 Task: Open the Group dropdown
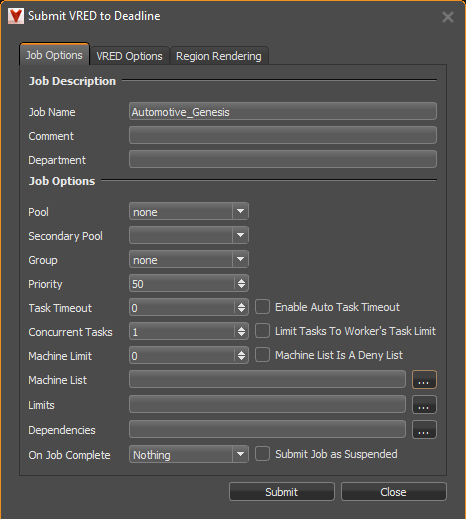pyautogui.click(x=189, y=259)
